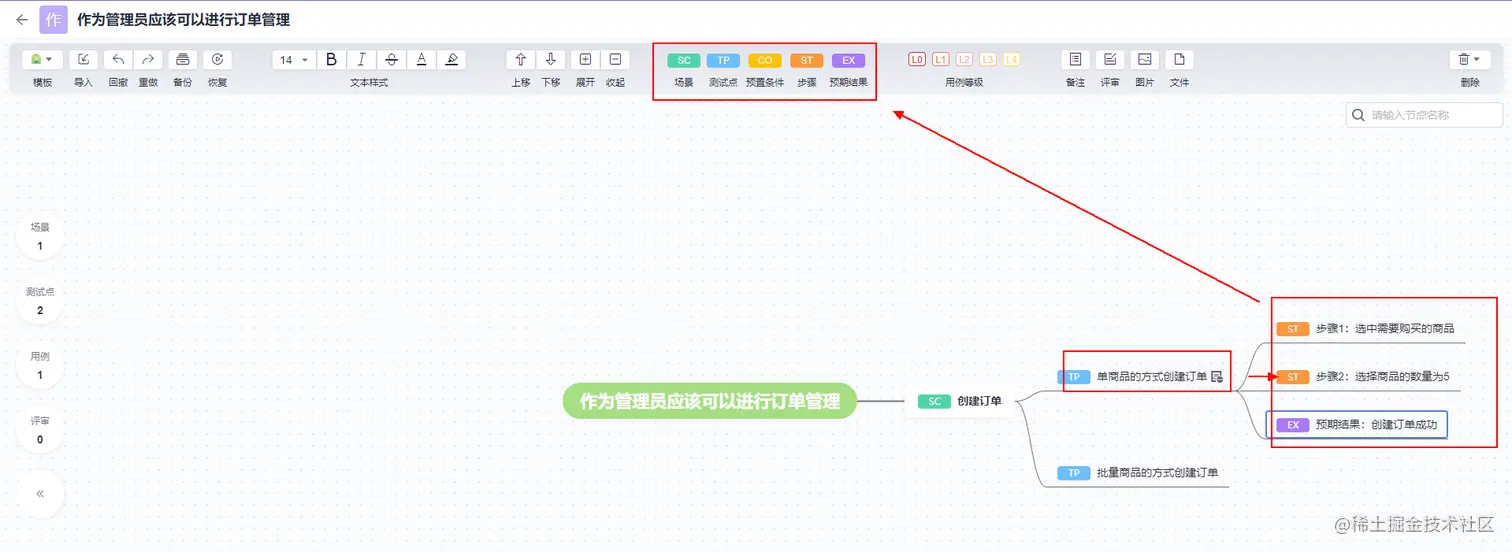The height and width of the screenshot is (552, 1512).
Task: Open the font color picker
Action: coord(422,60)
